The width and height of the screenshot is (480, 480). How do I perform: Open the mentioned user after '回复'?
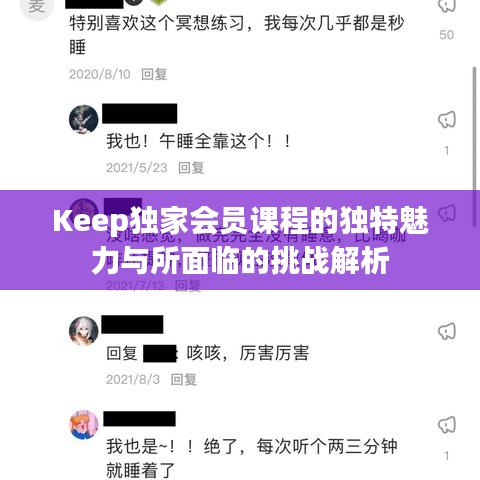pyautogui.click(x=160, y=354)
